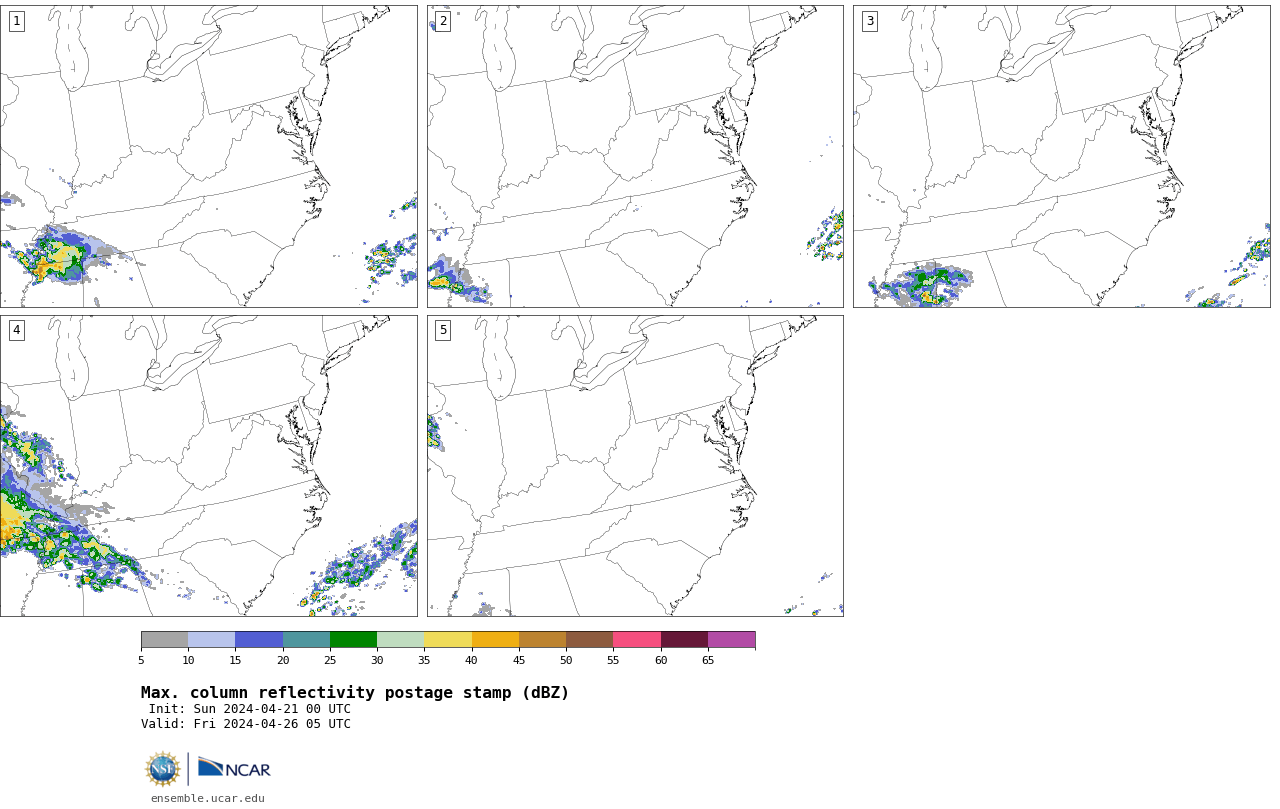Click the colorbar tick label 50
Screen dimensions: 1280x809
(566, 660)
